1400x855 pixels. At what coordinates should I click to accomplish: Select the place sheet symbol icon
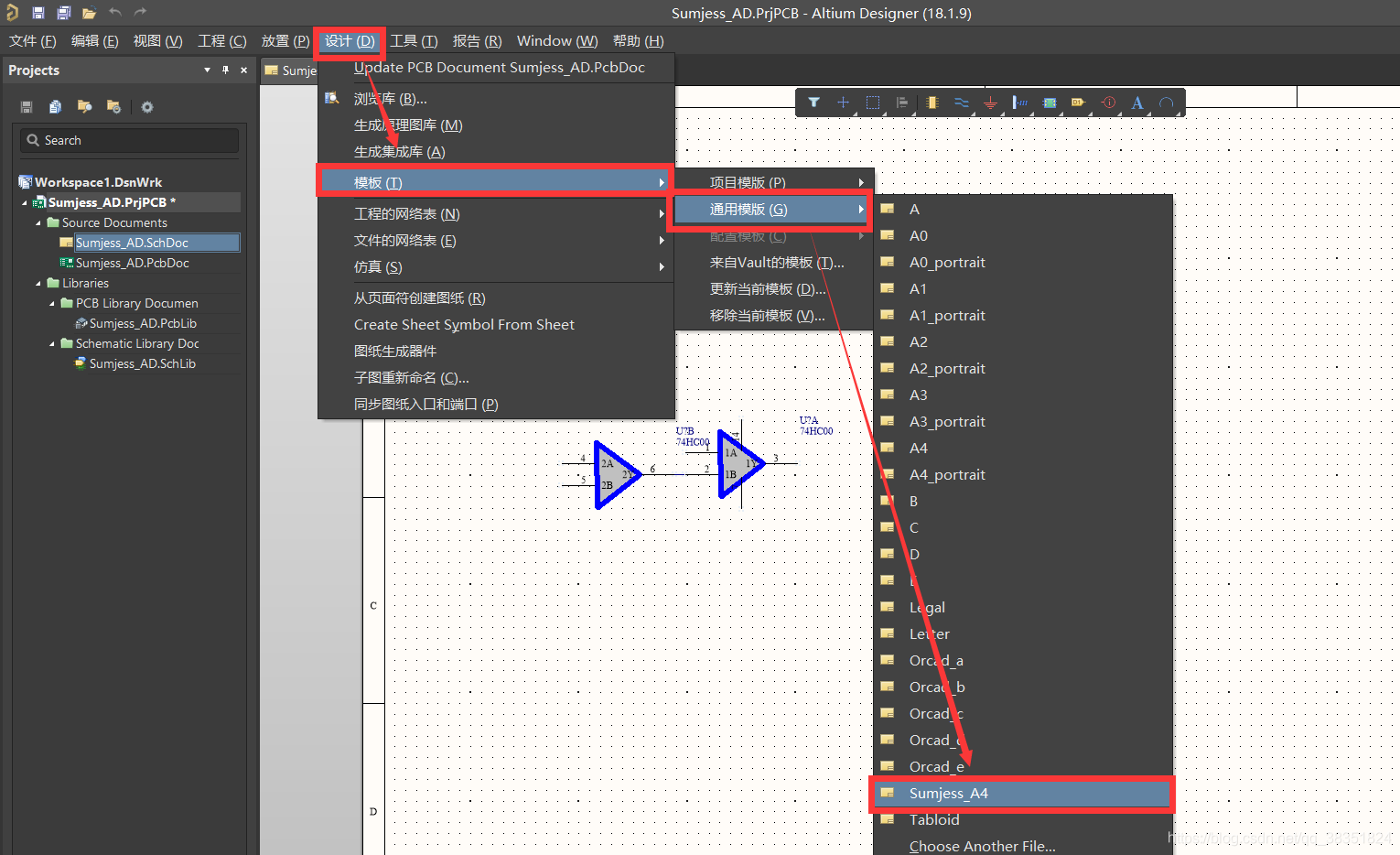pos(1050,103)
